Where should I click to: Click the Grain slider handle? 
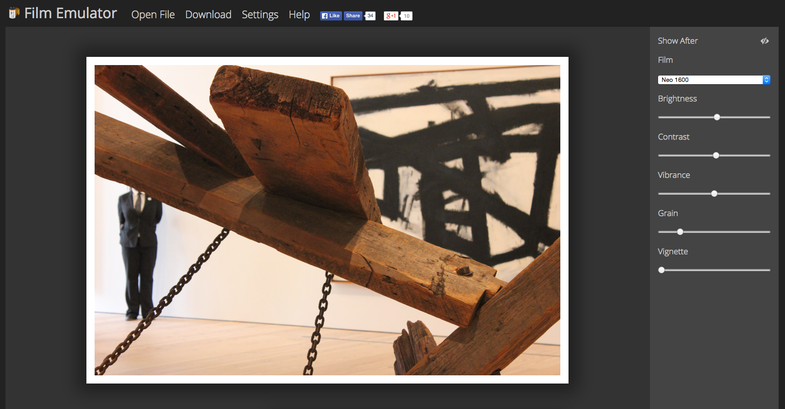tap(680, 231)
